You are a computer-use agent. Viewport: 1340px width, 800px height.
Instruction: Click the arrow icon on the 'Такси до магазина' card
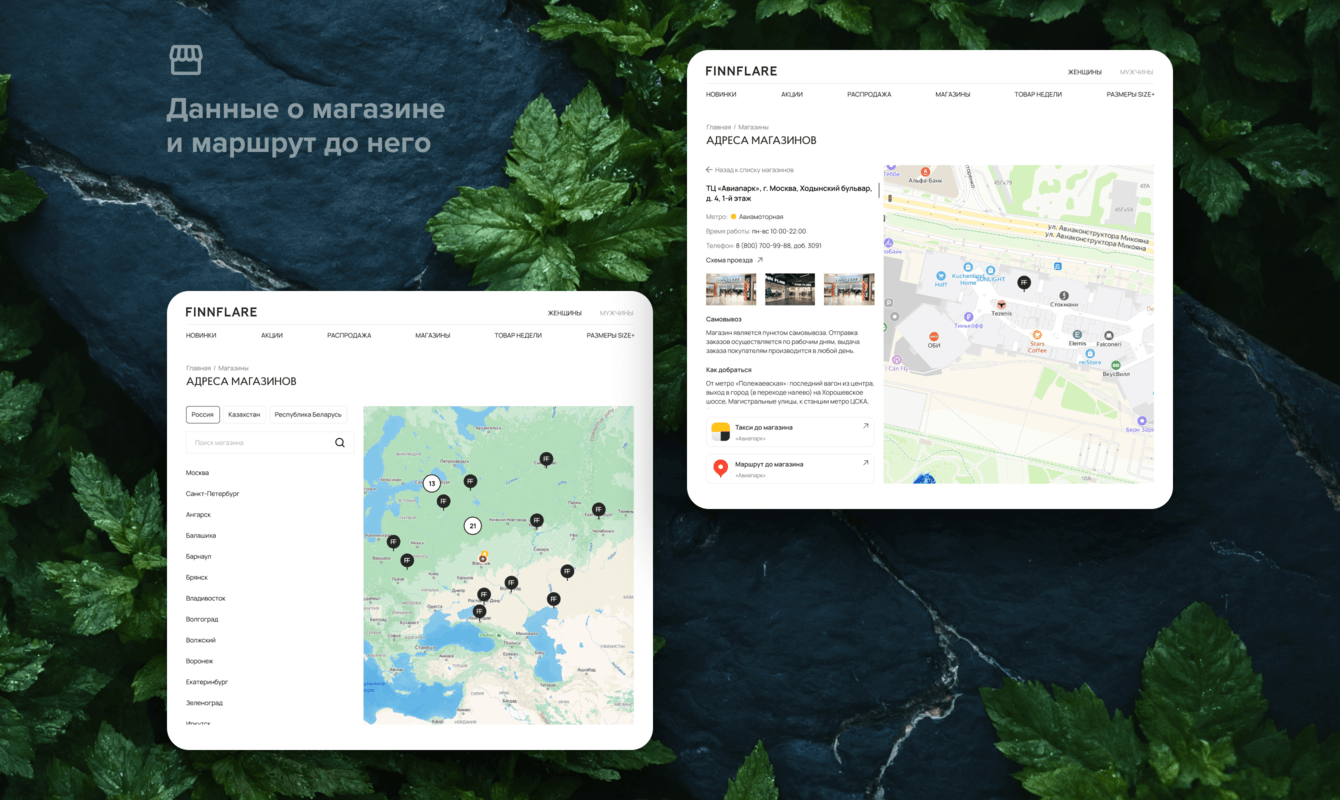point(866,427)
